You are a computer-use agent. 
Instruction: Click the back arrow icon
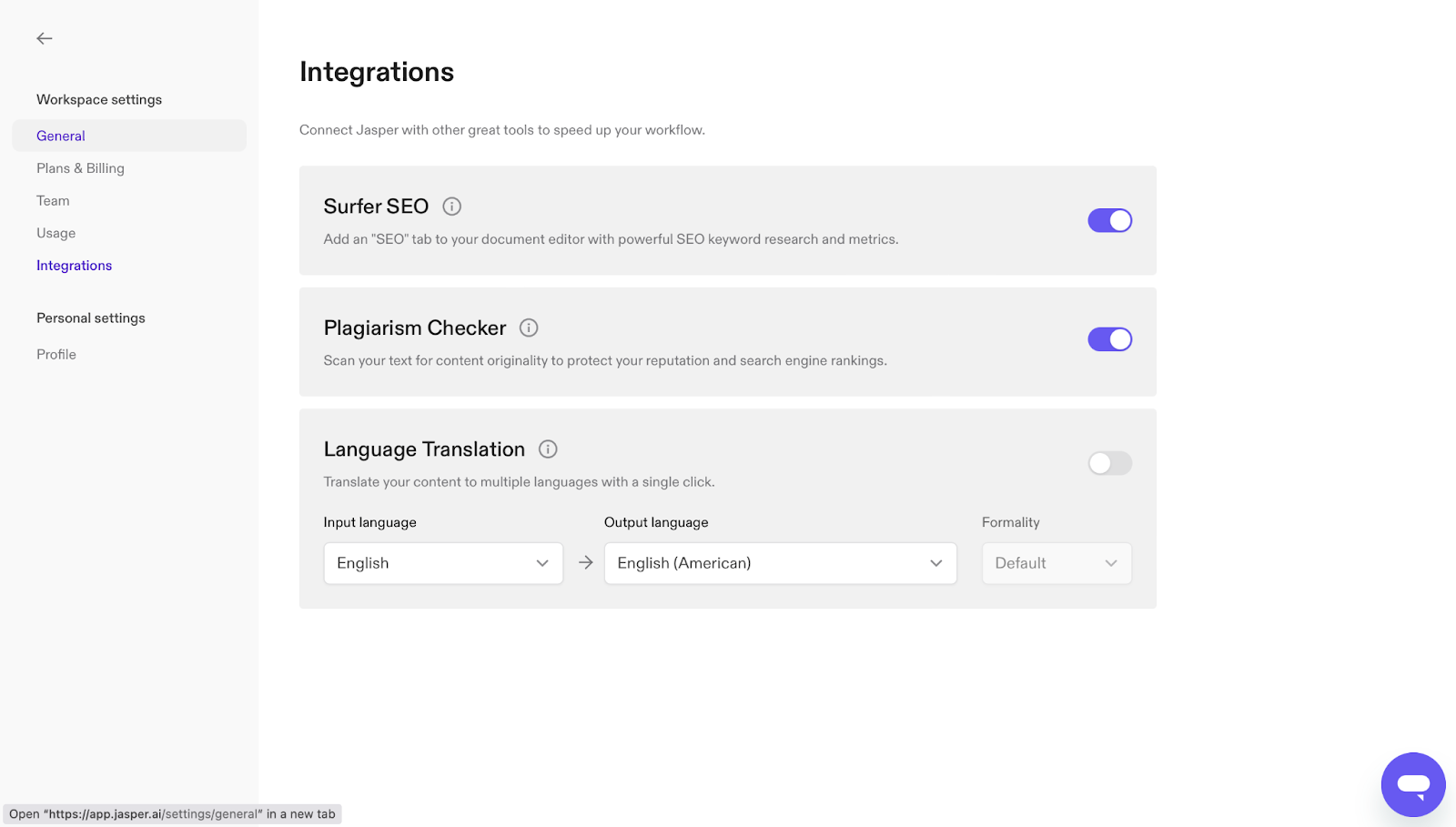click(x=45, y=38)
